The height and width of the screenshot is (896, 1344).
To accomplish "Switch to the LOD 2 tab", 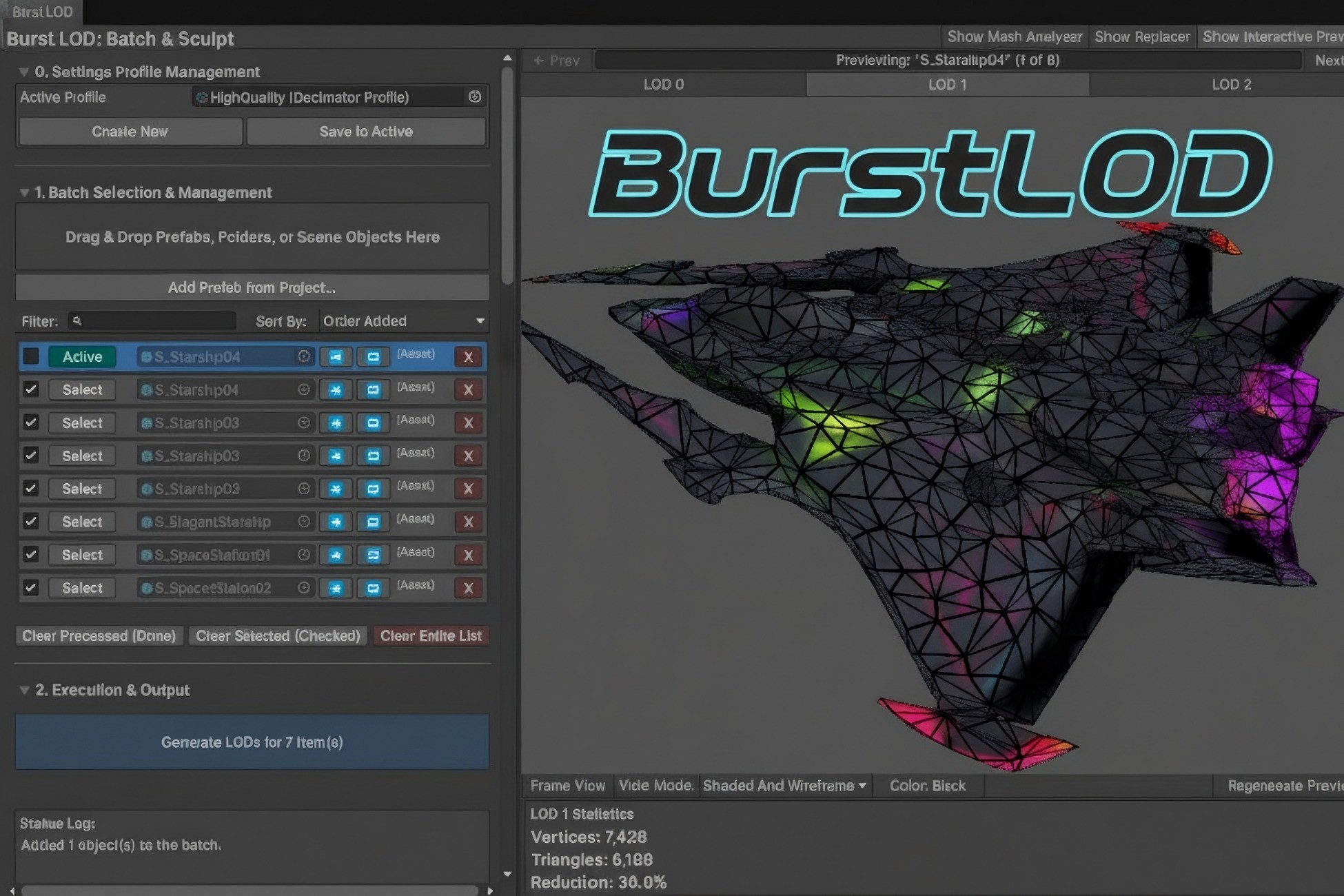I will click(1231, 84).
